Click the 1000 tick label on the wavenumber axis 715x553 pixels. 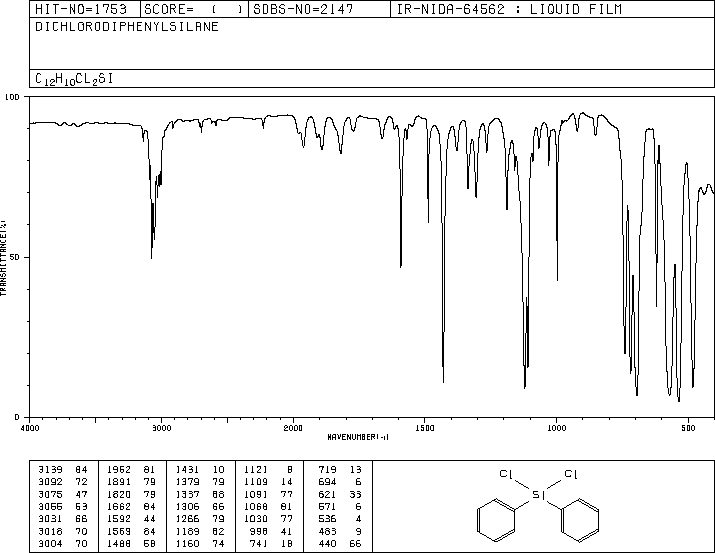556,428
